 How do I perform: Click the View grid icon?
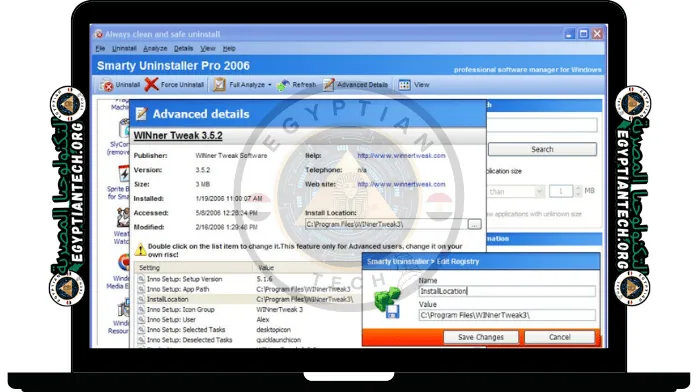point(404,85)
